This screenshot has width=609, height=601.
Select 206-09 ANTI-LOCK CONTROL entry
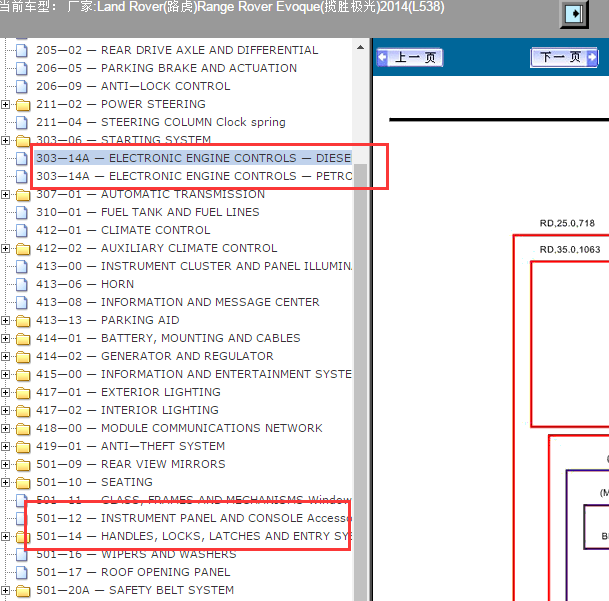tap(133, 86)
